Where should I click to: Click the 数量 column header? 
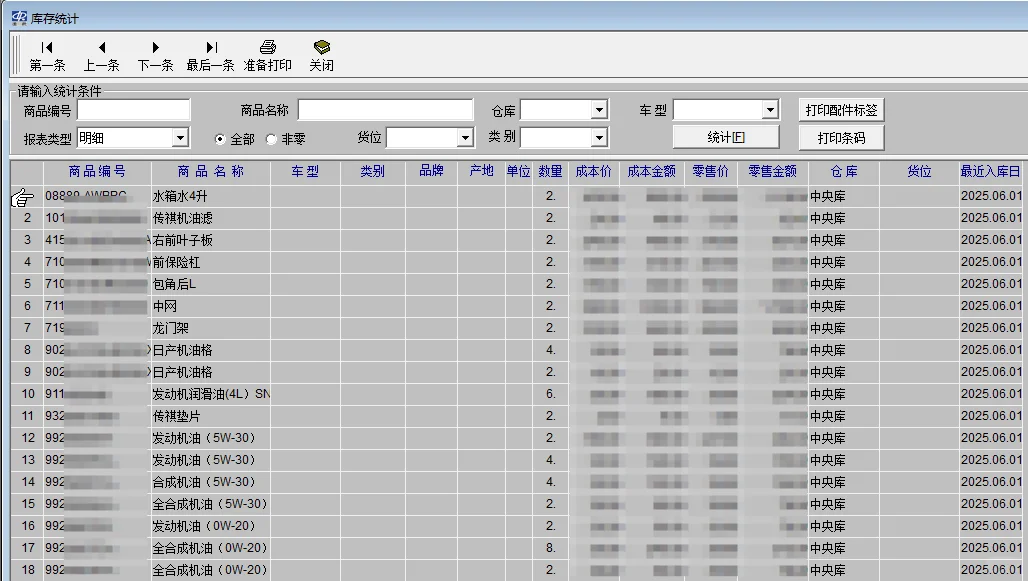(x=551, y=172)
